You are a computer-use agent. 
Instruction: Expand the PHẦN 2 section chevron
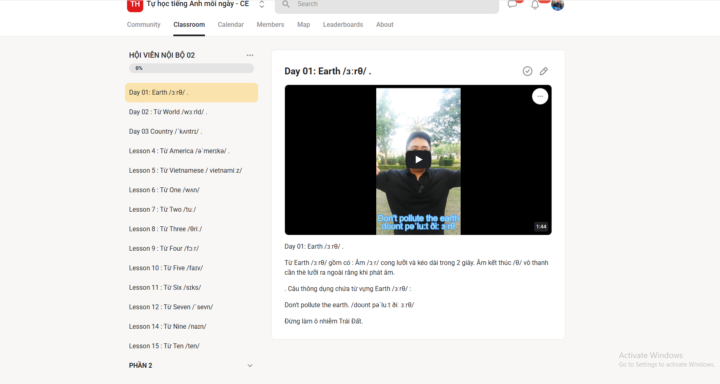(250, 366)
